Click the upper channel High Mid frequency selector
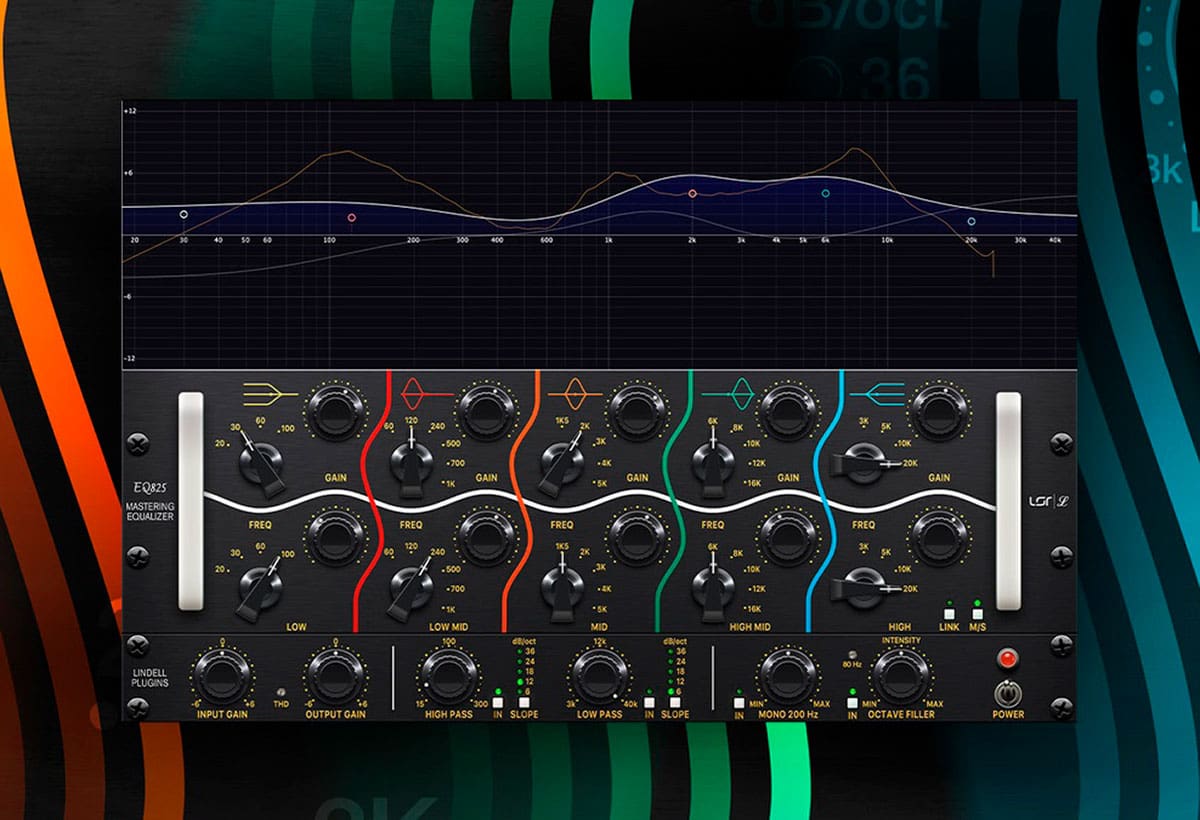 pos(712,463)
